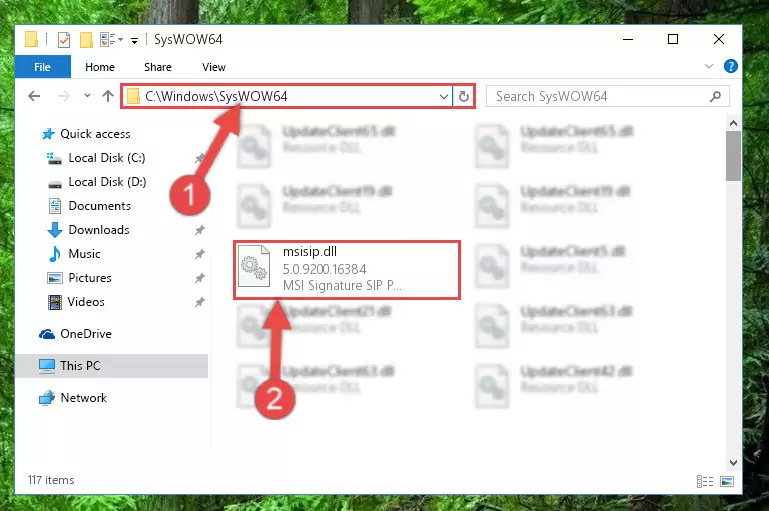Click the Quick access star icon
The width and height of the screenshot is (769, 511).
coord(48,134)
